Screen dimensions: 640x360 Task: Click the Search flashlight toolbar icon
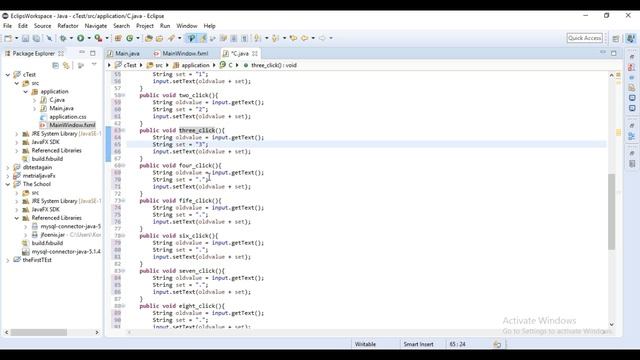(x=171, y=38)
